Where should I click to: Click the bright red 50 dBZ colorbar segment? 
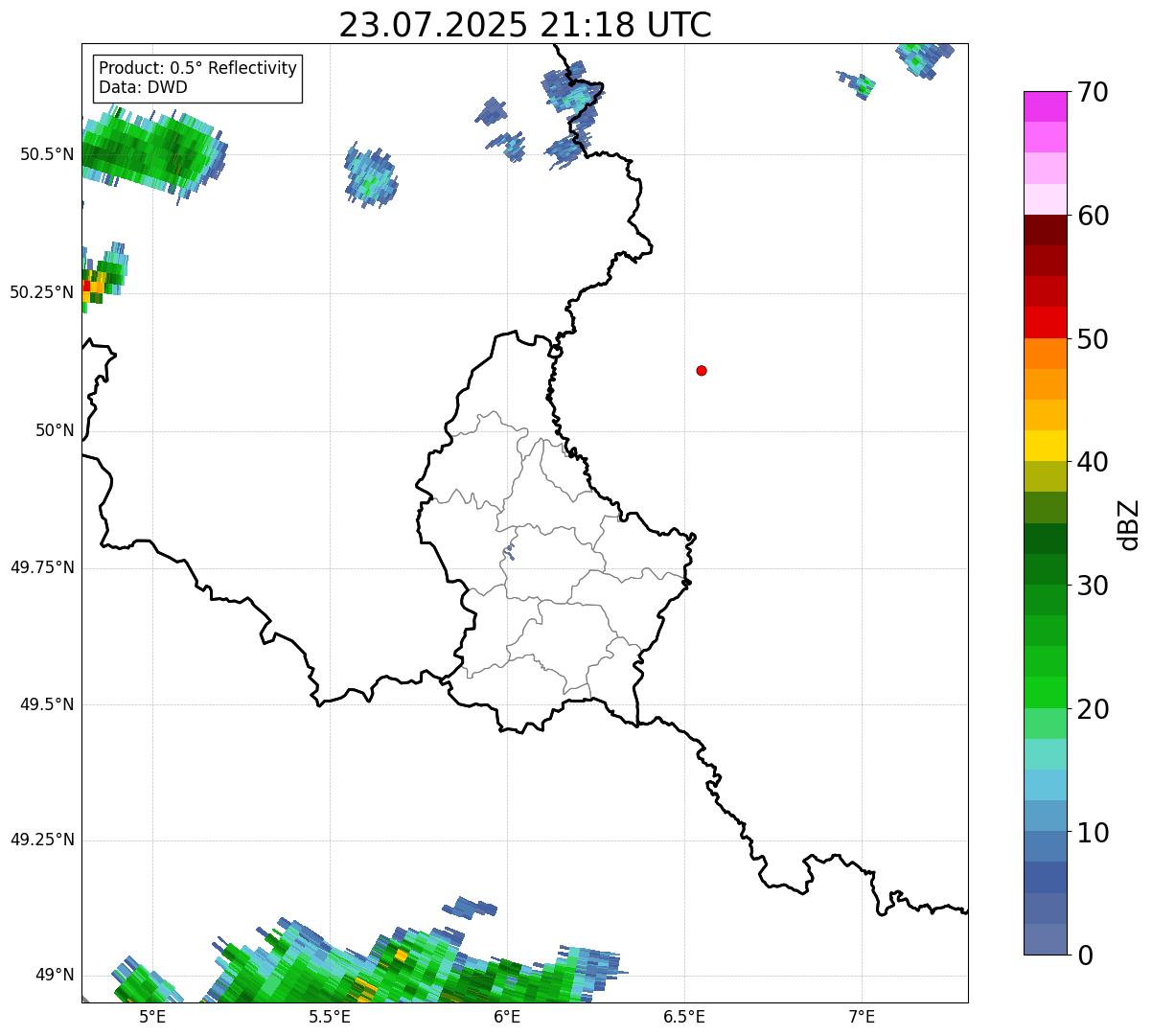tap(1046, 323)
